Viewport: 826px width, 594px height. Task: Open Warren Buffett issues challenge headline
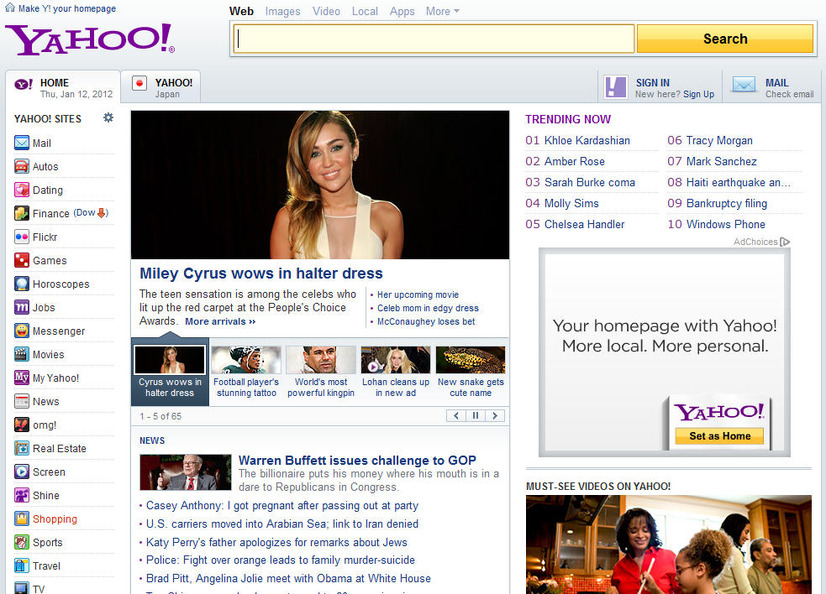pos(357,460)
